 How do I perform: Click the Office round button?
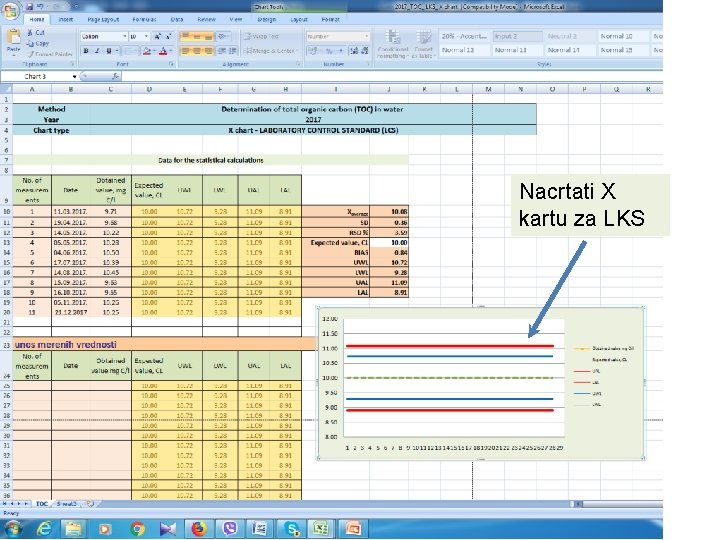pyautogui.click(x=10, y=11)
